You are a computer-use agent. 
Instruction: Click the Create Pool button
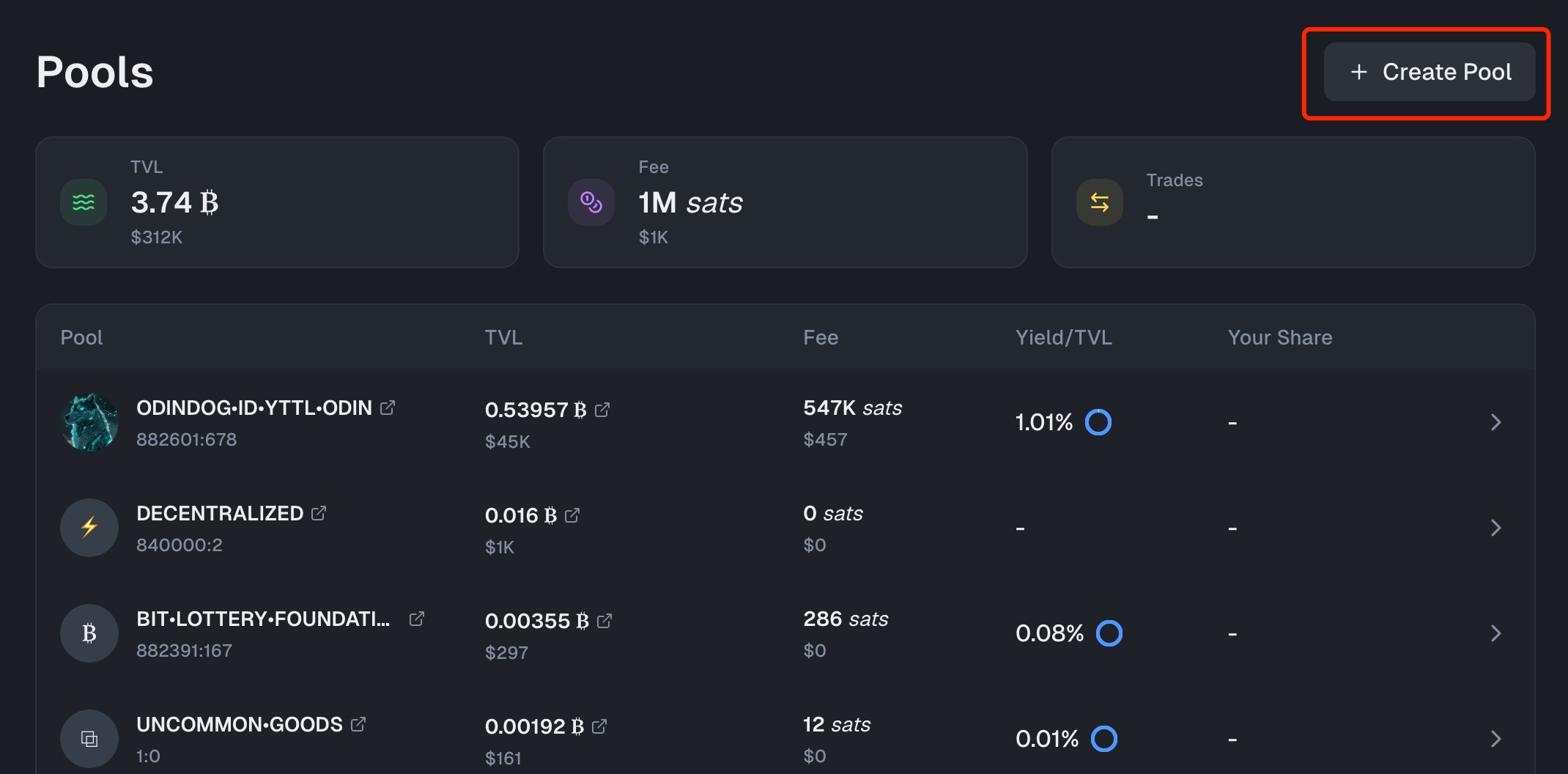point(1429,72)
